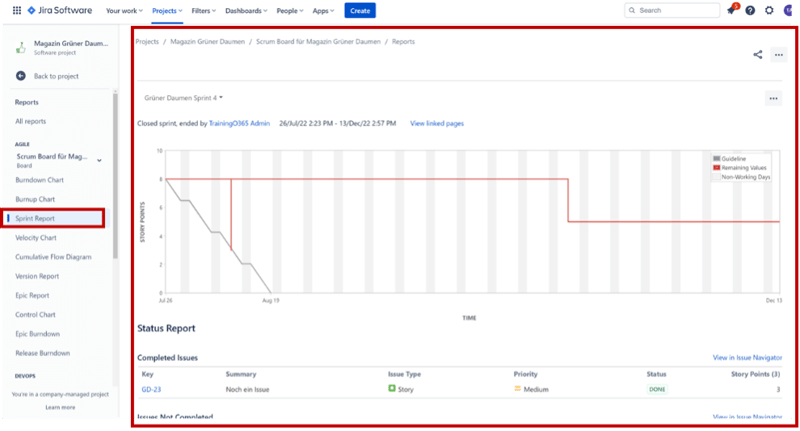Click the Reports breadcrumb

point(403,42)
